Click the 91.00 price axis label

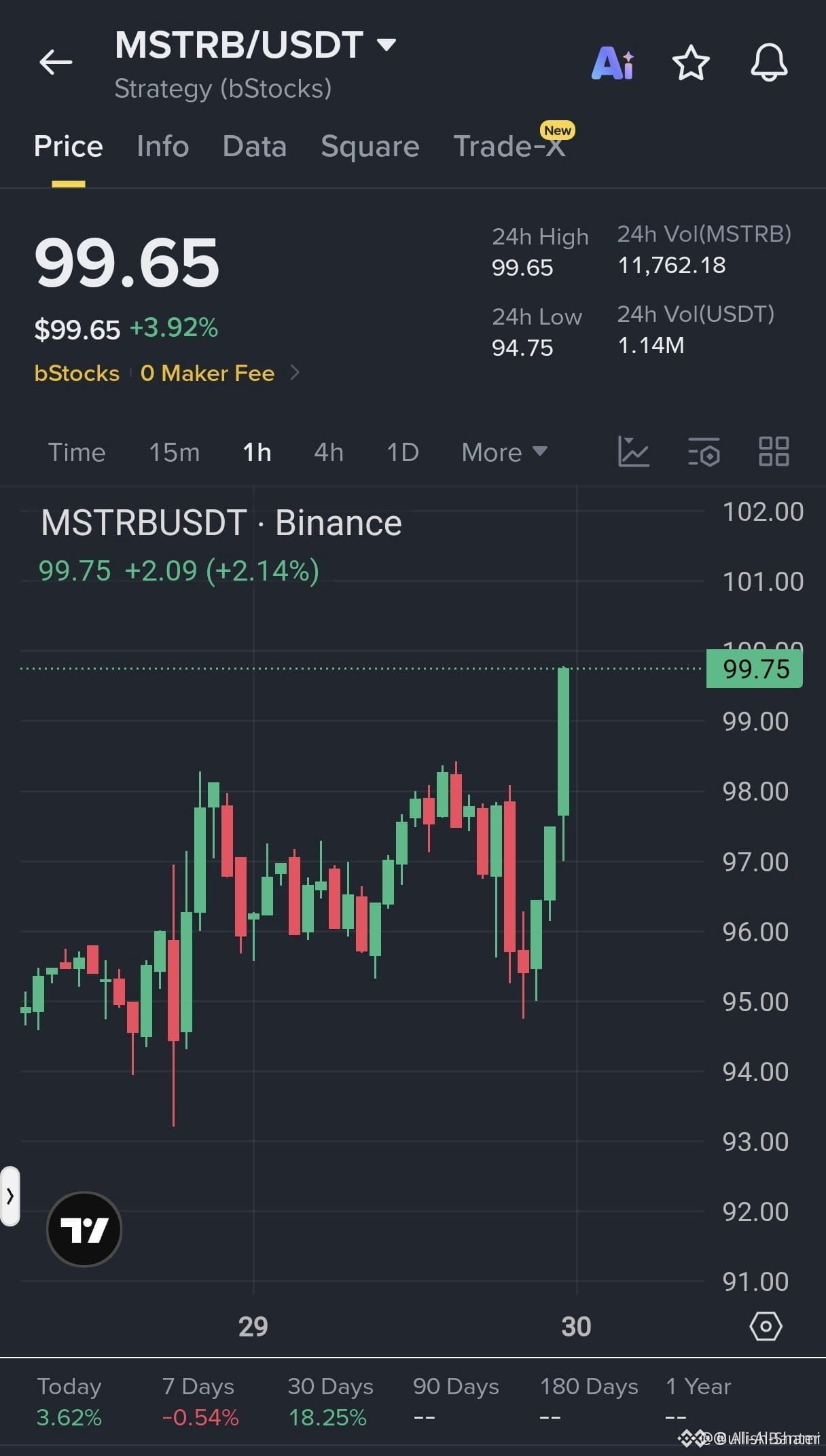tap(755, 1281)
